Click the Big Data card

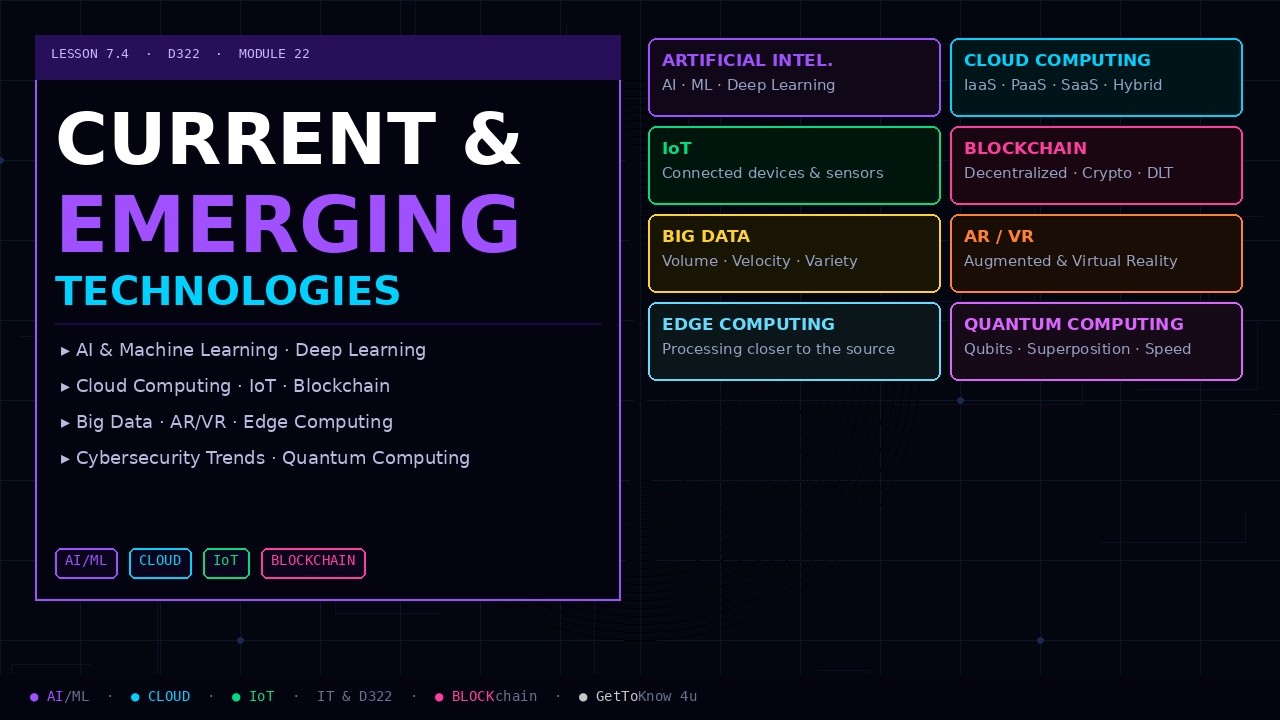794,254
